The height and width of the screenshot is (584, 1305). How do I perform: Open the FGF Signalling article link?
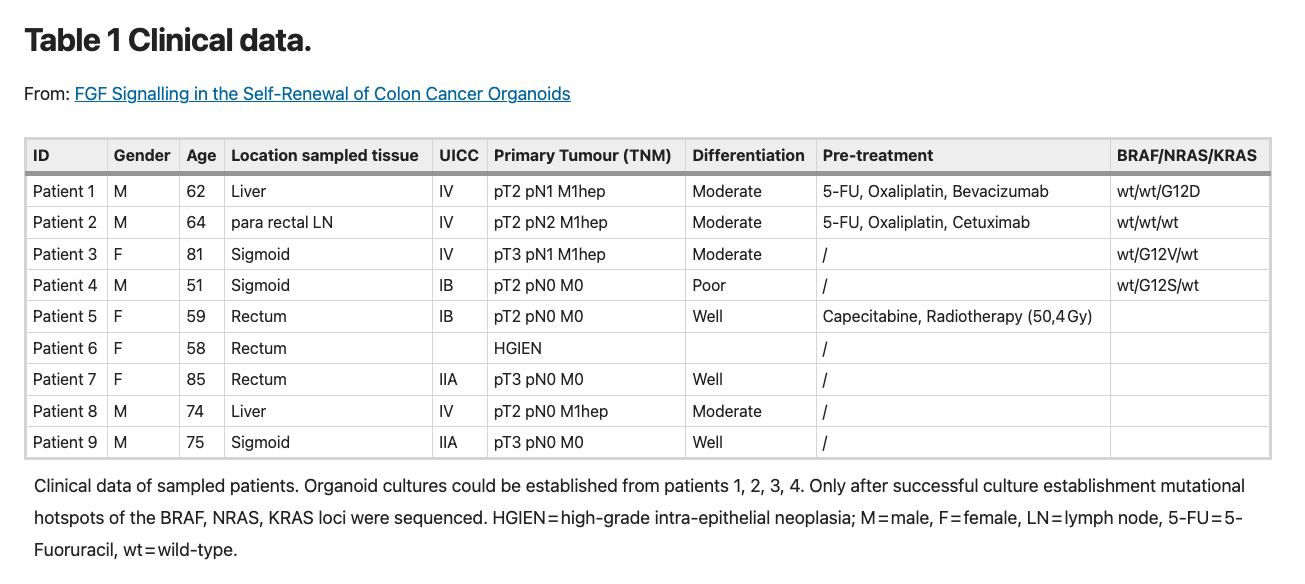pos(322,94)
